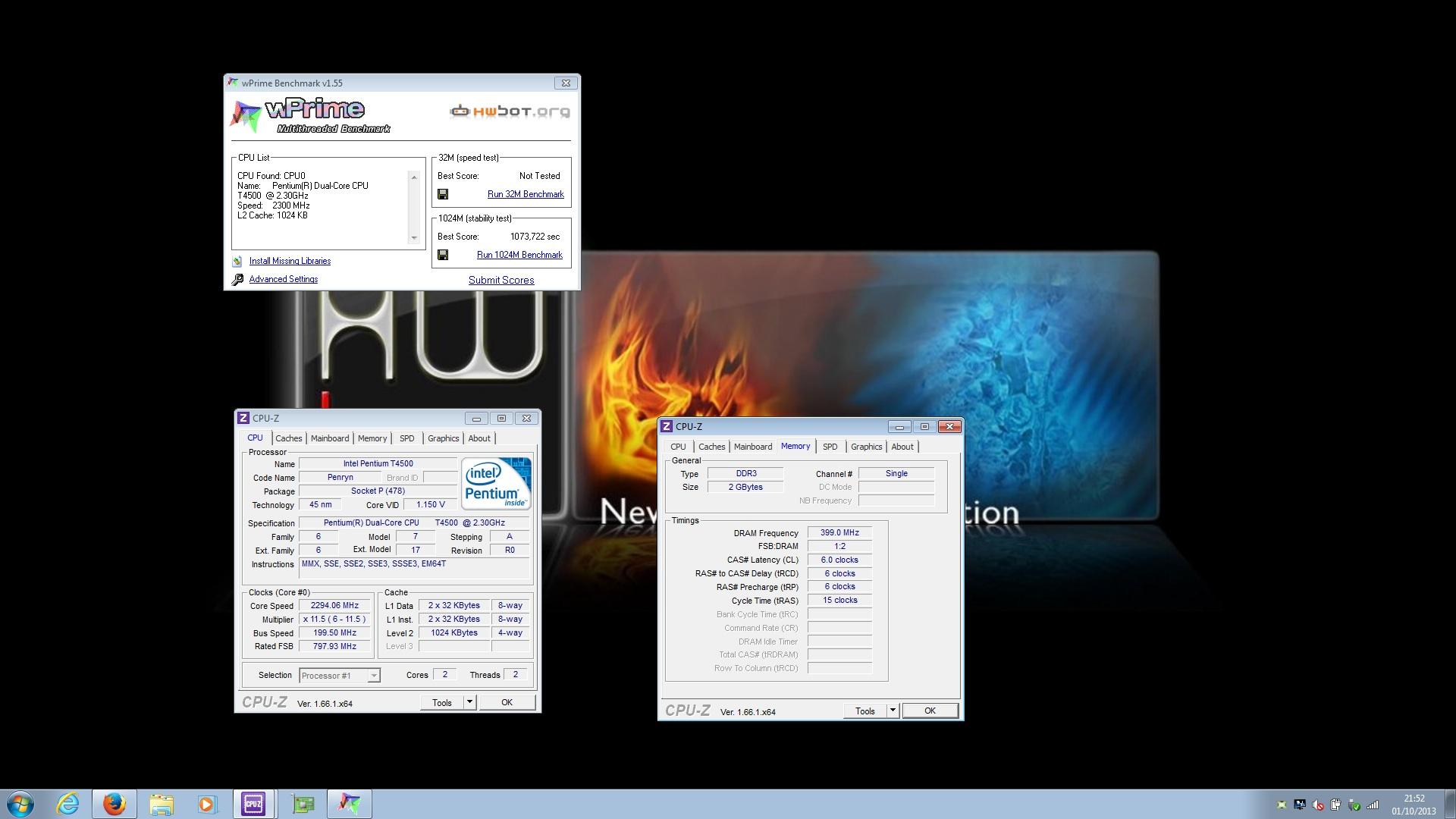The image size is (1456, 819).
Task: Run the 1024M Benchmark
Action: click(519, 255)
